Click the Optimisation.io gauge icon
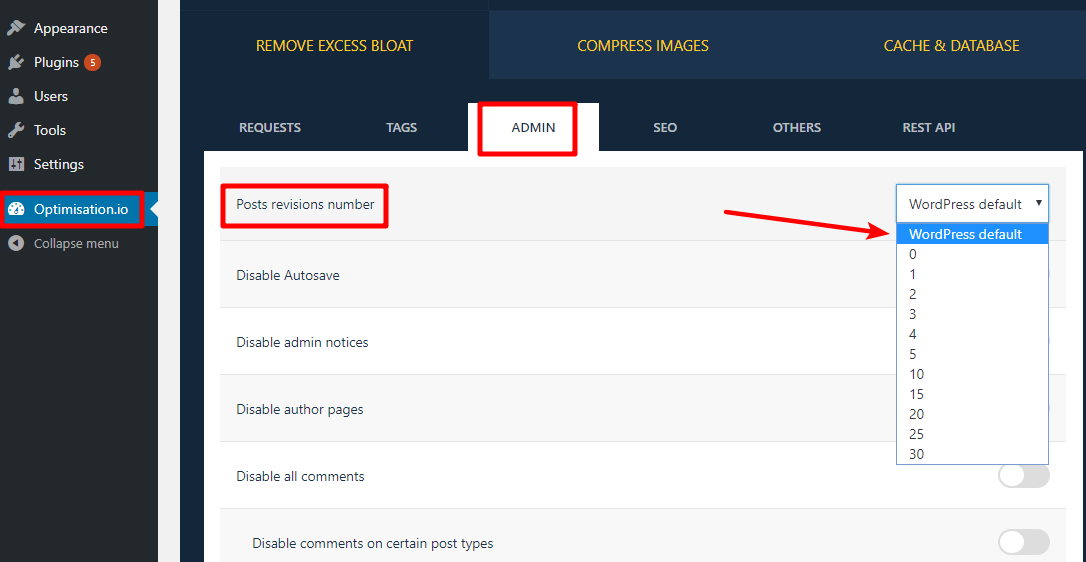This screenshot has height=562, width=1086. [16, 209]
